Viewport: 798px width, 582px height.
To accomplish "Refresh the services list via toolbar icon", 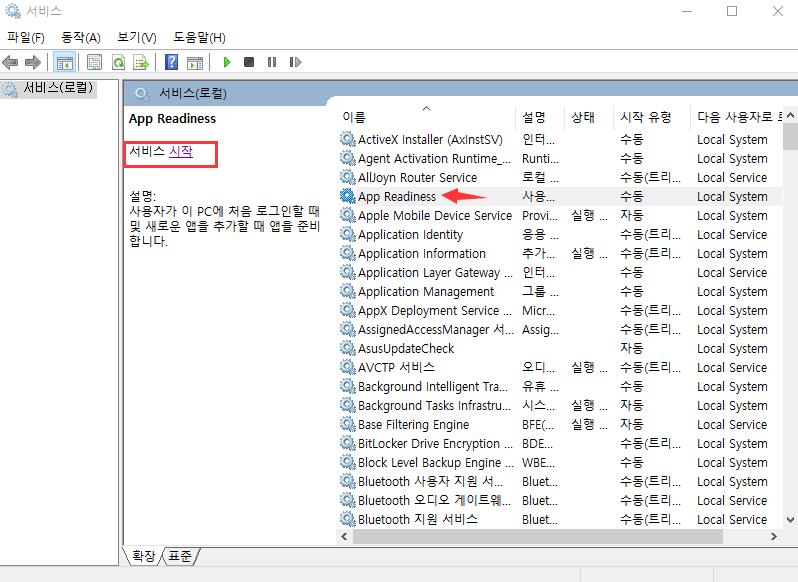I will pyautogui.click(x=119, y=63).
